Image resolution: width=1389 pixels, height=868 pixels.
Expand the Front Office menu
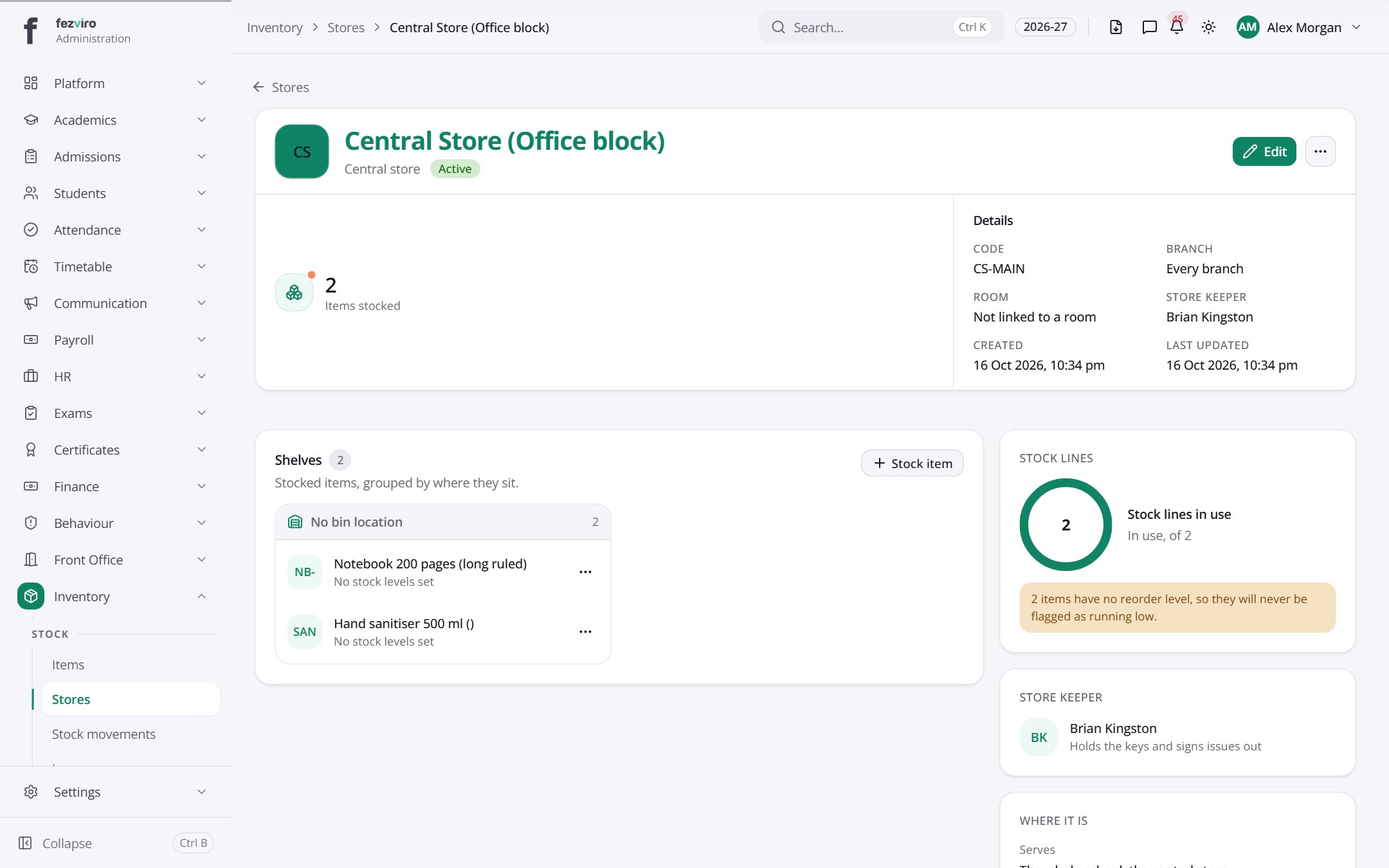click(116, 559)
